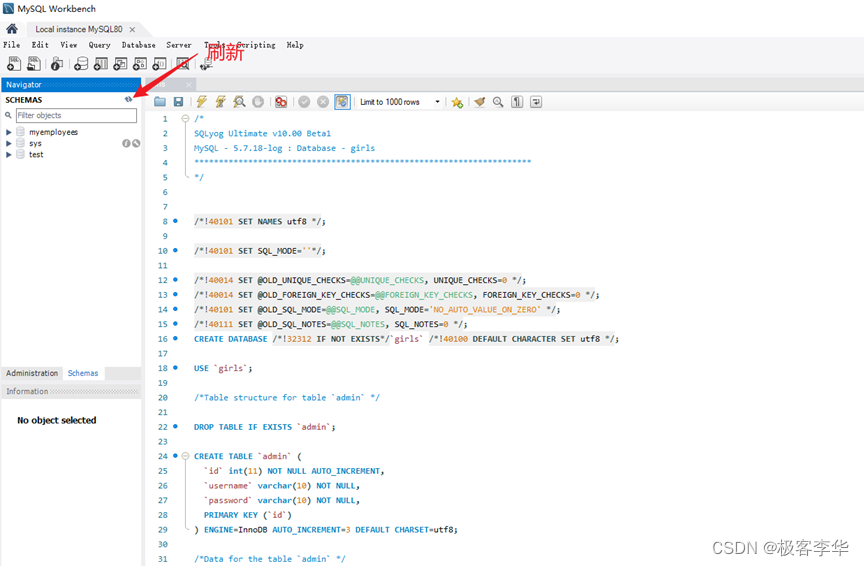The image size is (864, 566).
Task: Expand the test schema node
Action: tap(9, 155)
